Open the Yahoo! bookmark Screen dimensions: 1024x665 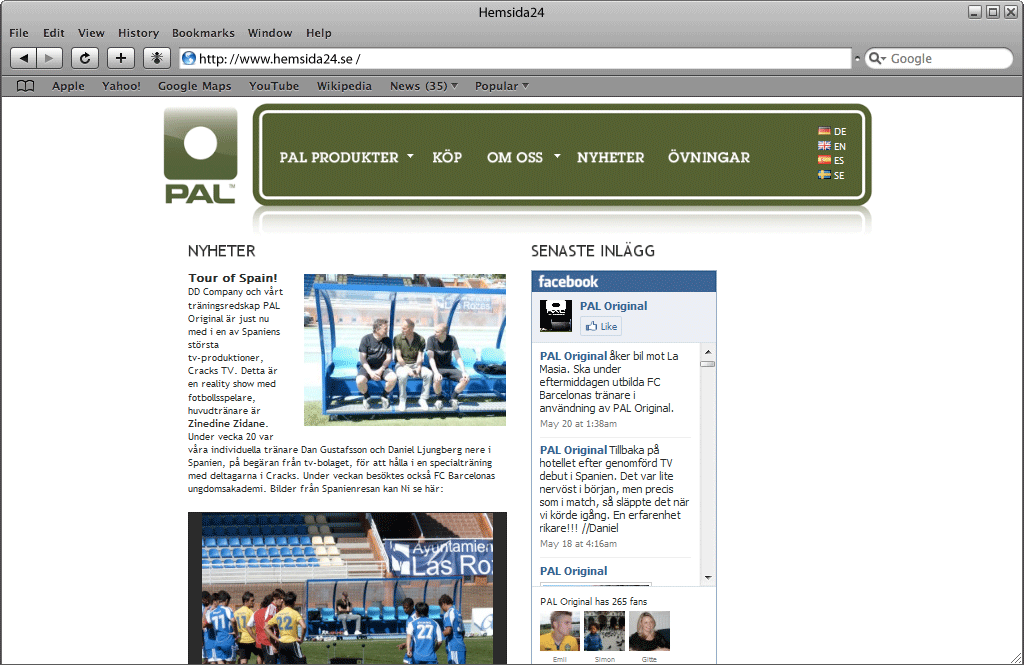pyautogui.click(x=121, y=86)
